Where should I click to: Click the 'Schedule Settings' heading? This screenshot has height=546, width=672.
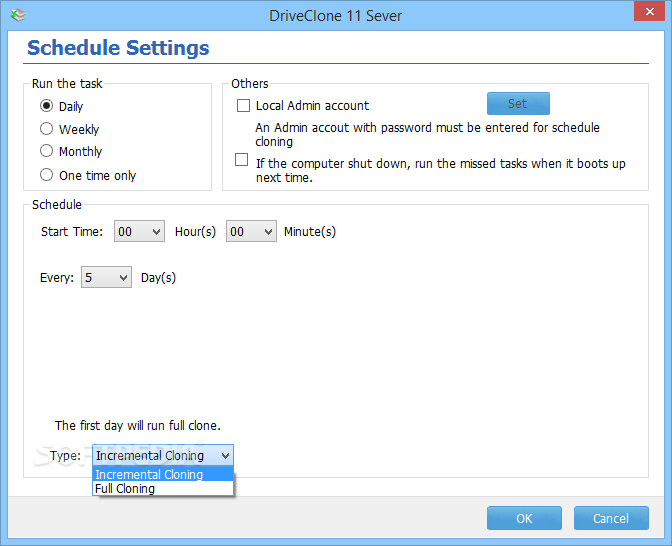coord(118,48)
